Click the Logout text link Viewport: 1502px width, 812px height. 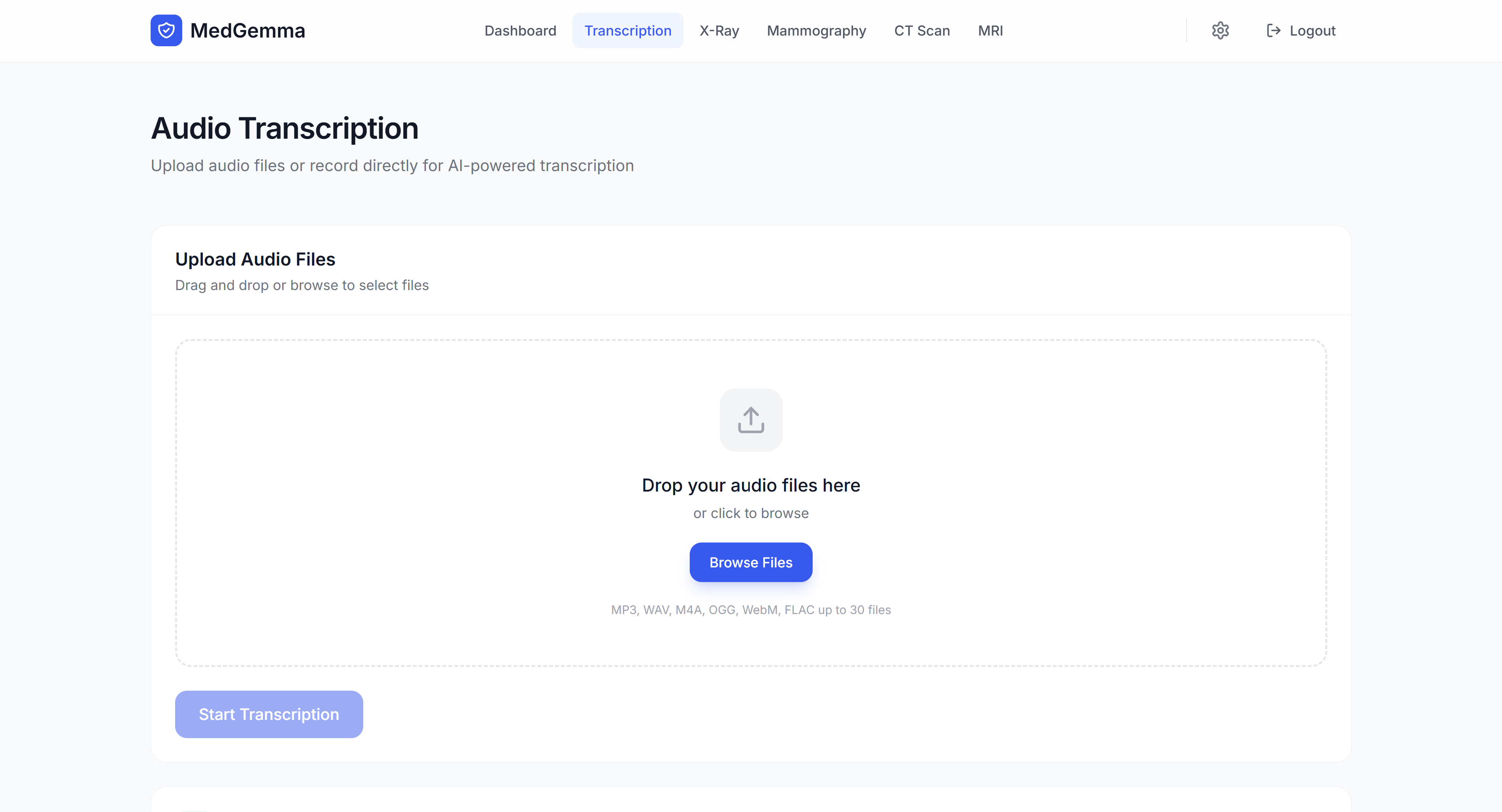[x=1312, y=30]
